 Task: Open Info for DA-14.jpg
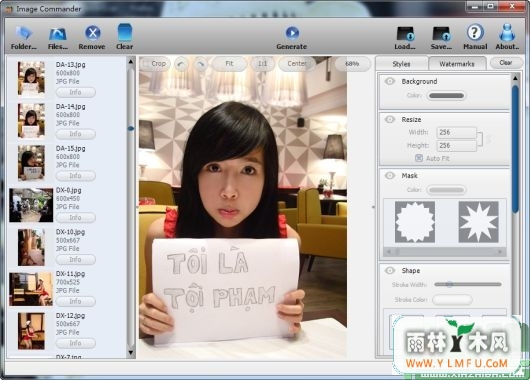[75, 134]
